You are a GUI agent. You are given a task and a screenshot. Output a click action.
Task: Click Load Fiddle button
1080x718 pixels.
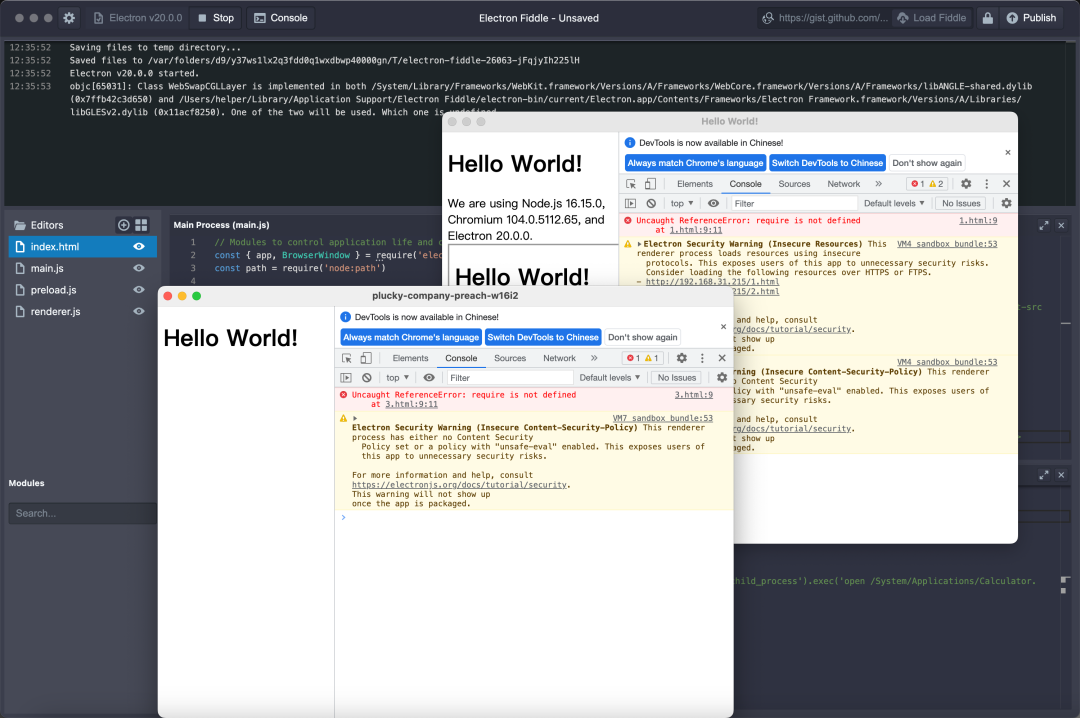931,18
